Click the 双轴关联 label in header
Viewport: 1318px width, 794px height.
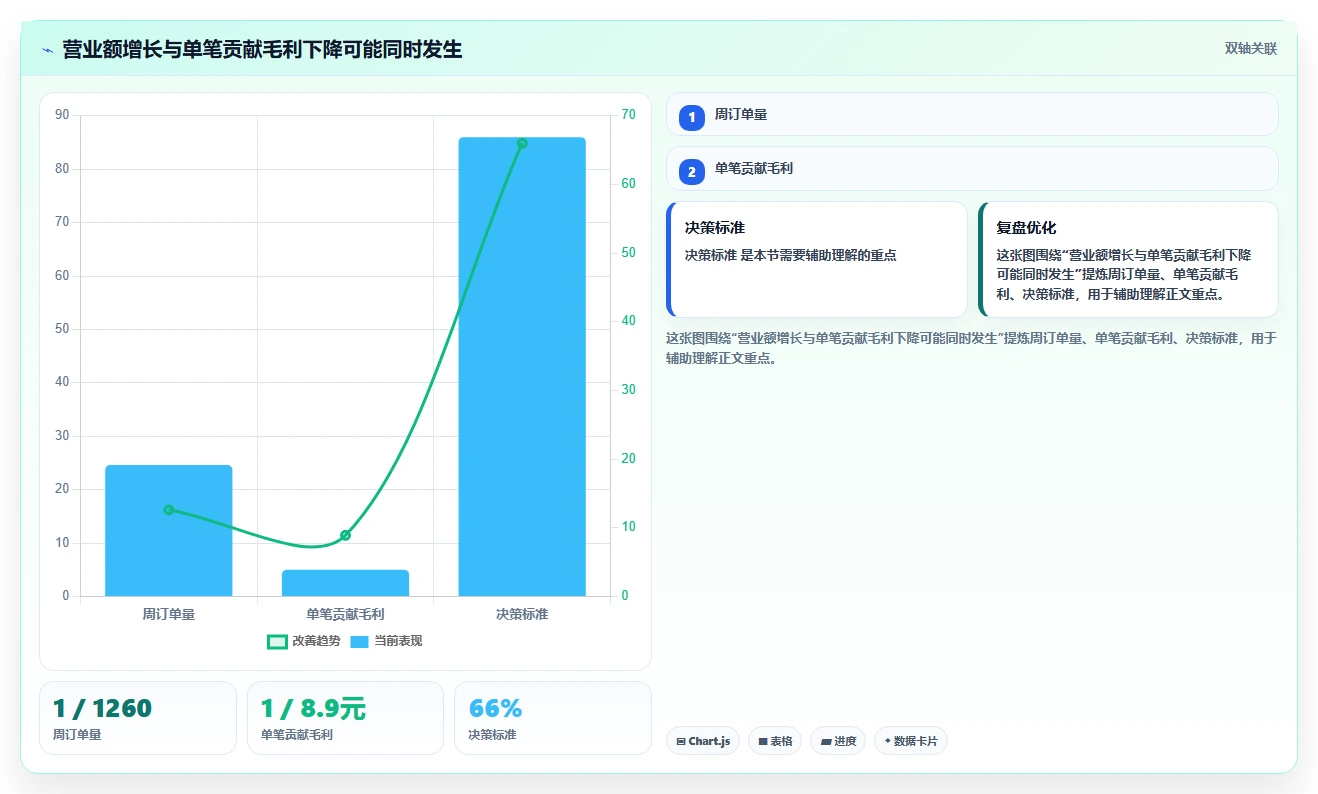(1251, 48)
